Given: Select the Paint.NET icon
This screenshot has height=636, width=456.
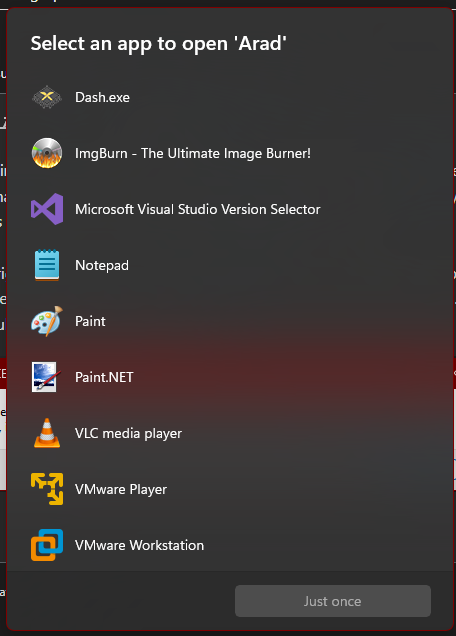Looking at the screenshot, I should pos(45,377).
